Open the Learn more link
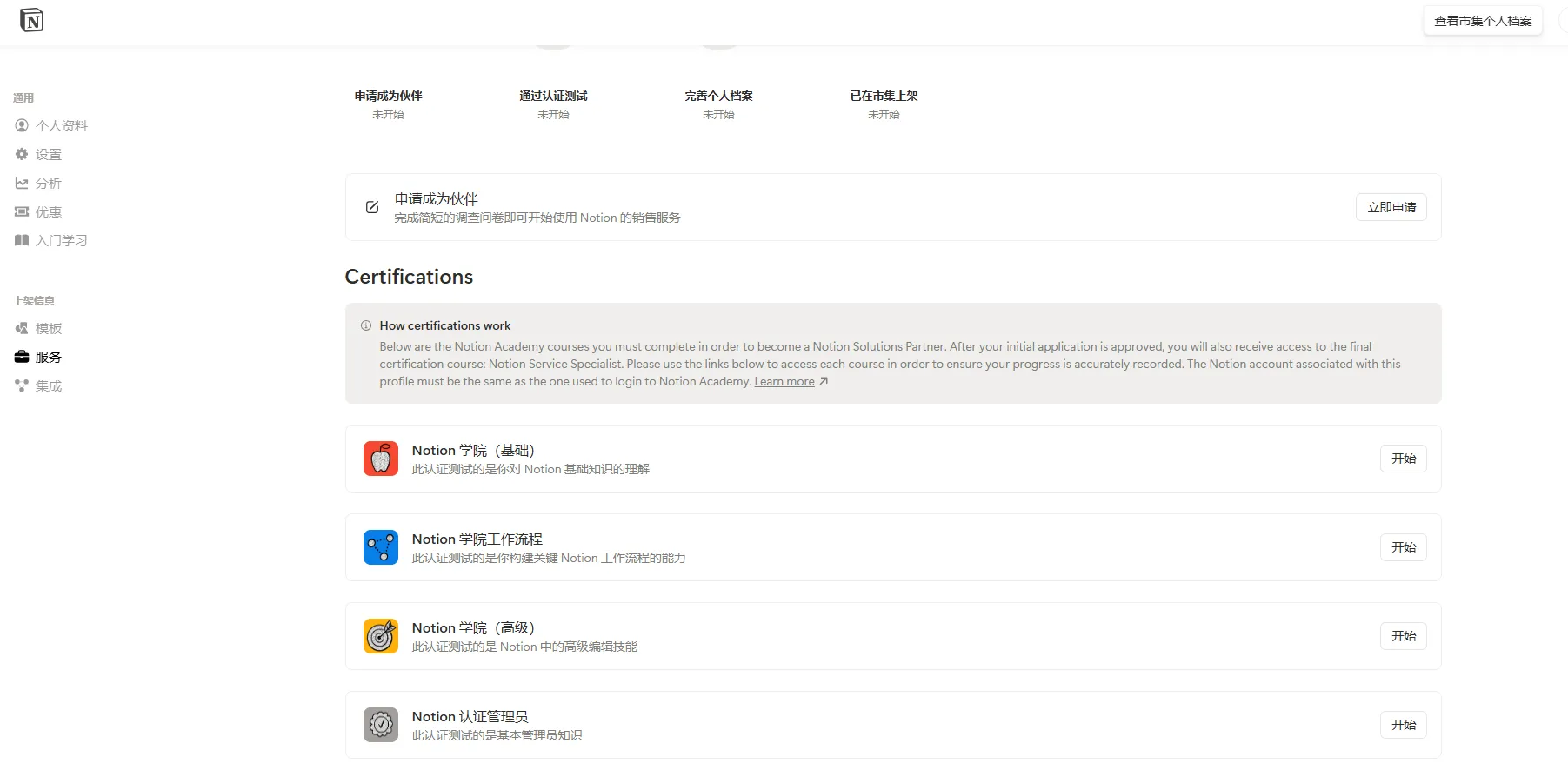The width and height of the screenshot is (1568, 784). point(784,382)
